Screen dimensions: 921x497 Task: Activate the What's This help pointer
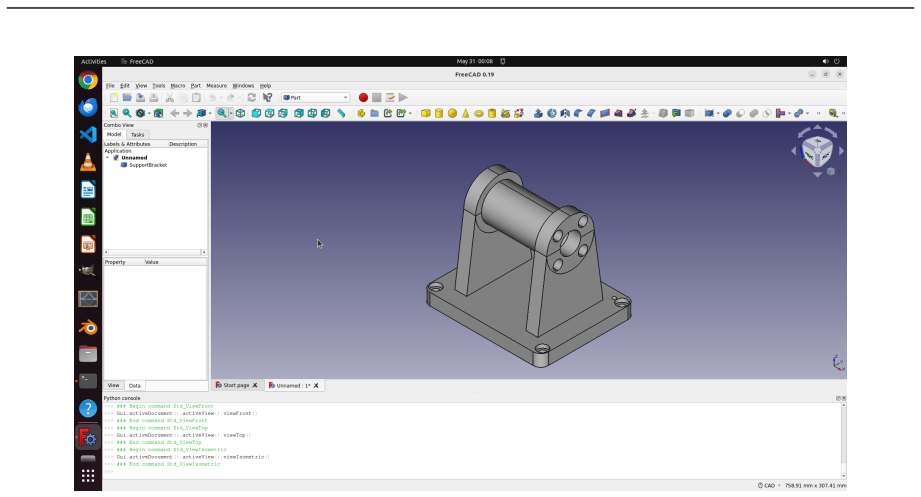[267, 98]
